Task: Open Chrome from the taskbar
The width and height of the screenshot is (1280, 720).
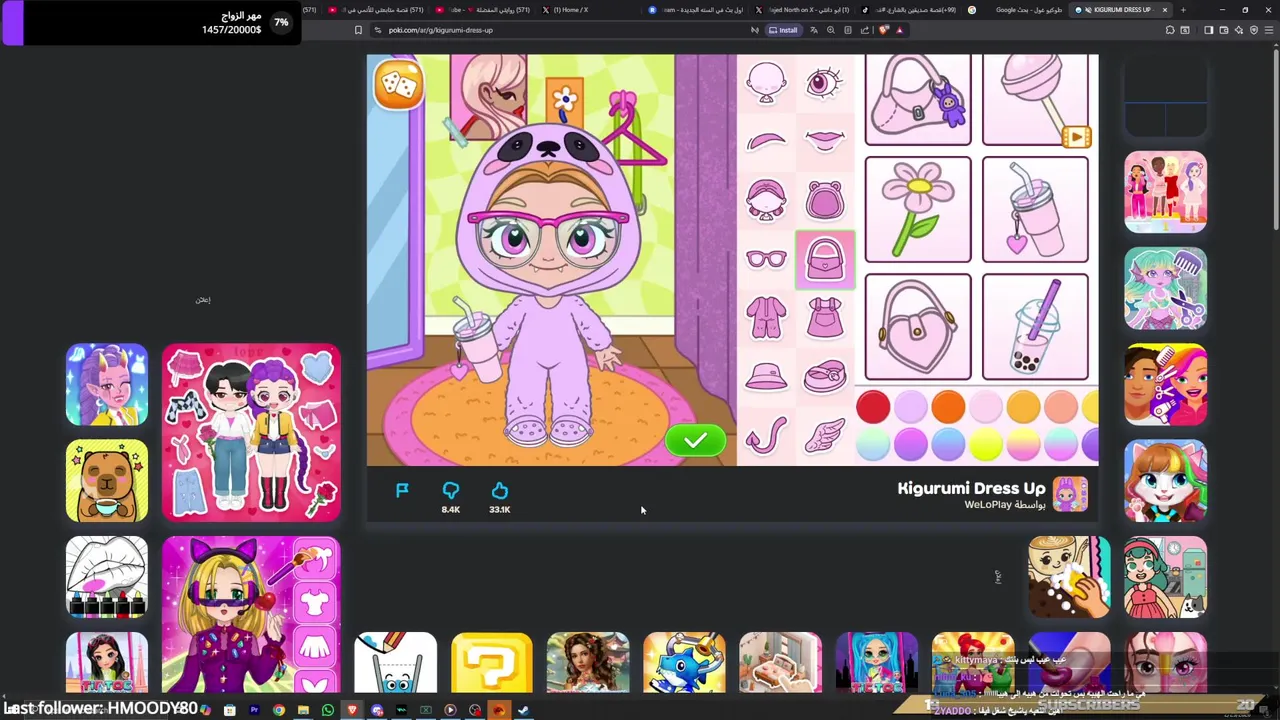Action: pos(278,711)
